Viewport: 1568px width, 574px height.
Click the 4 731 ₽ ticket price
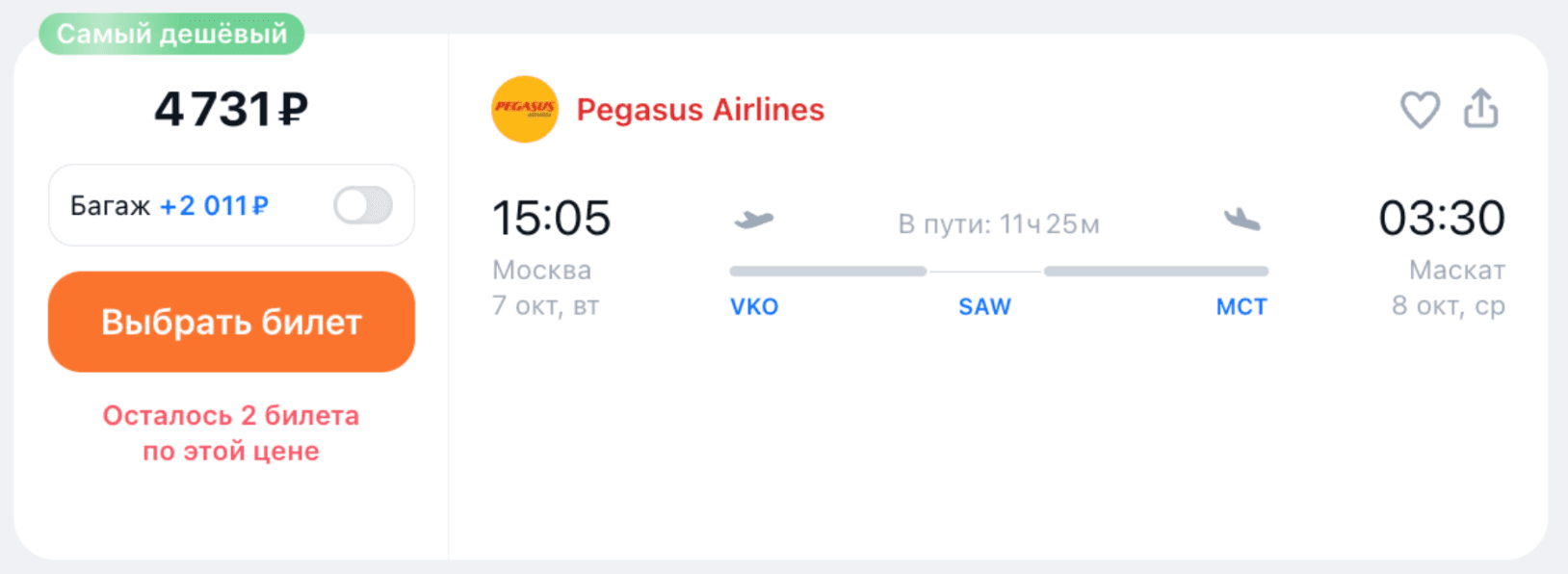[231, 109]
